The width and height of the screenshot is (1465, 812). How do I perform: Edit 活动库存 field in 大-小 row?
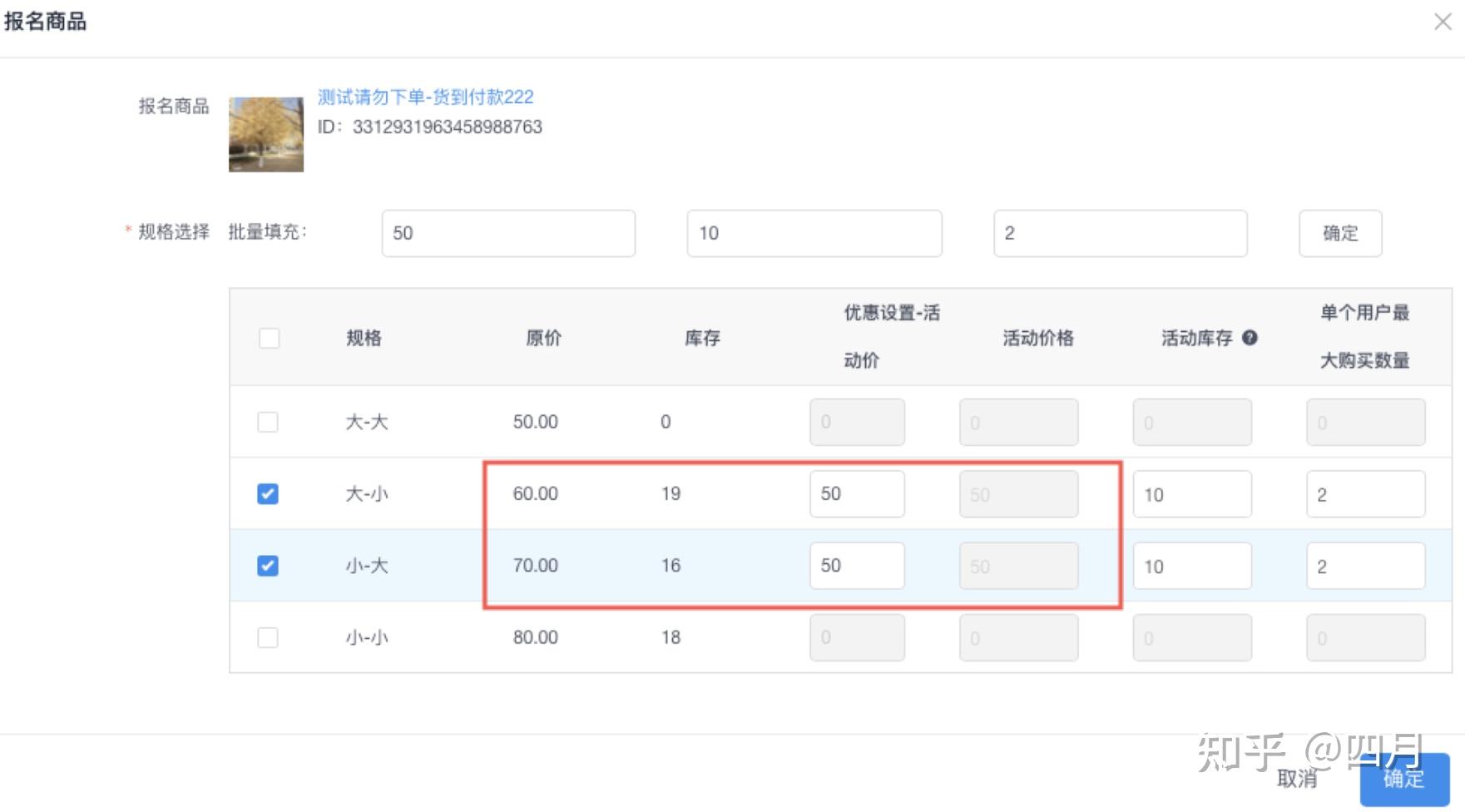click(1192, 494)
